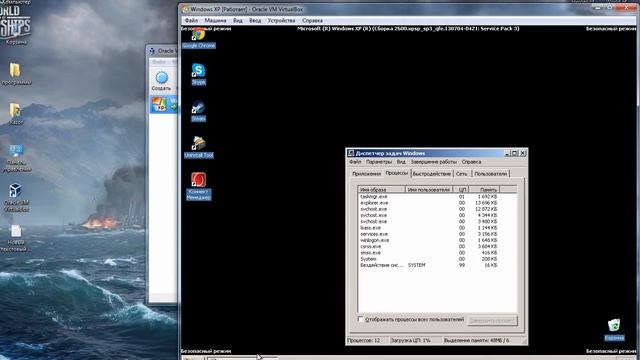The width and height of the screenshot is (640, 360).
Task: Click Создать in VirtualBox Manager window
Action: (161, 81)
